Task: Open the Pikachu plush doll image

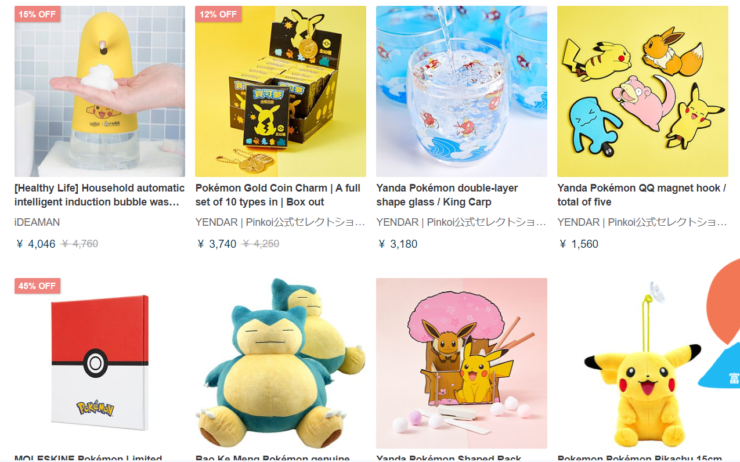Action: click(x=642, y=363)
